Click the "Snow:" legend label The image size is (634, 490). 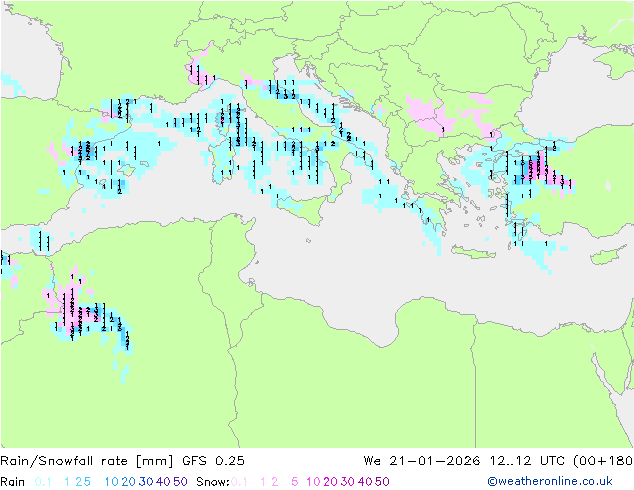pyautogui.click(x=213, y=482)
